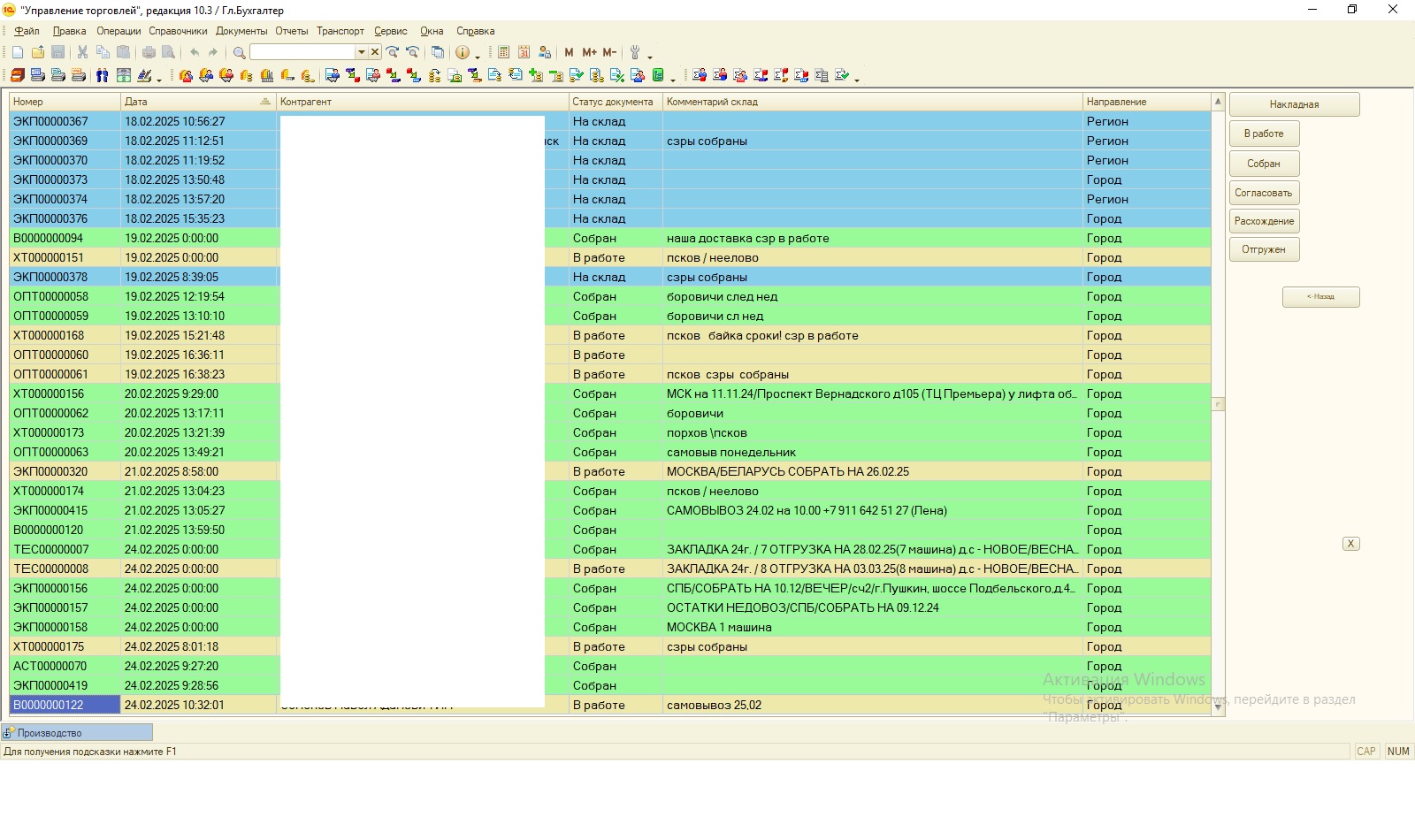Click the scroll down arrow of the list
Screen dimensions: 1415x840
coord(1218,706)
